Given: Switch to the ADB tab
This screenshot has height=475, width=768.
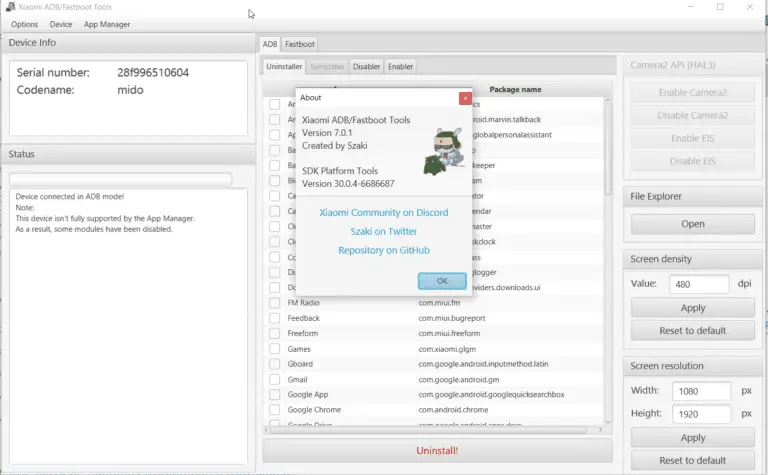Looking at the screenshot, I should (270, 44).
